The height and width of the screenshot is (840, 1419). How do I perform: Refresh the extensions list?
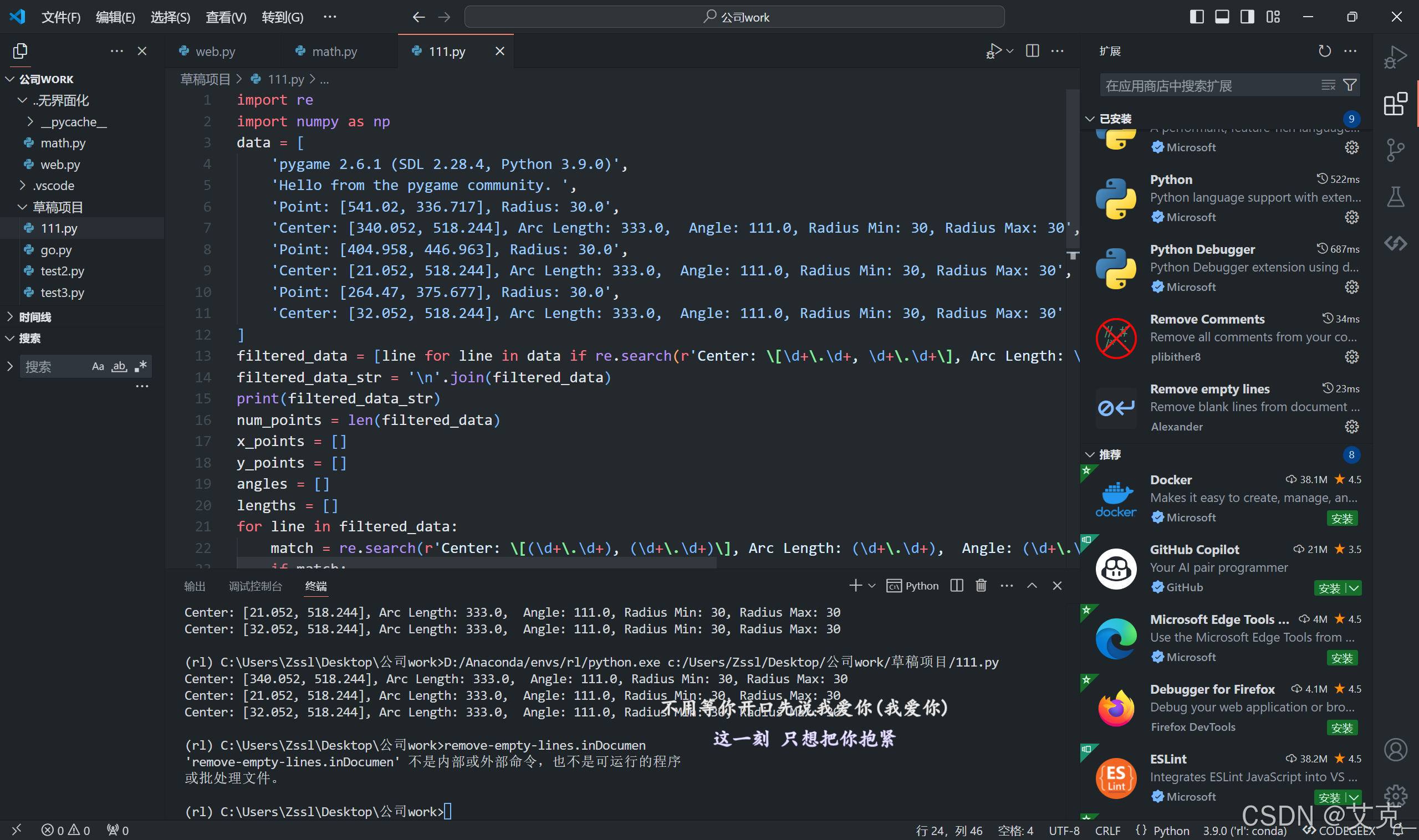coord(1324,51)
